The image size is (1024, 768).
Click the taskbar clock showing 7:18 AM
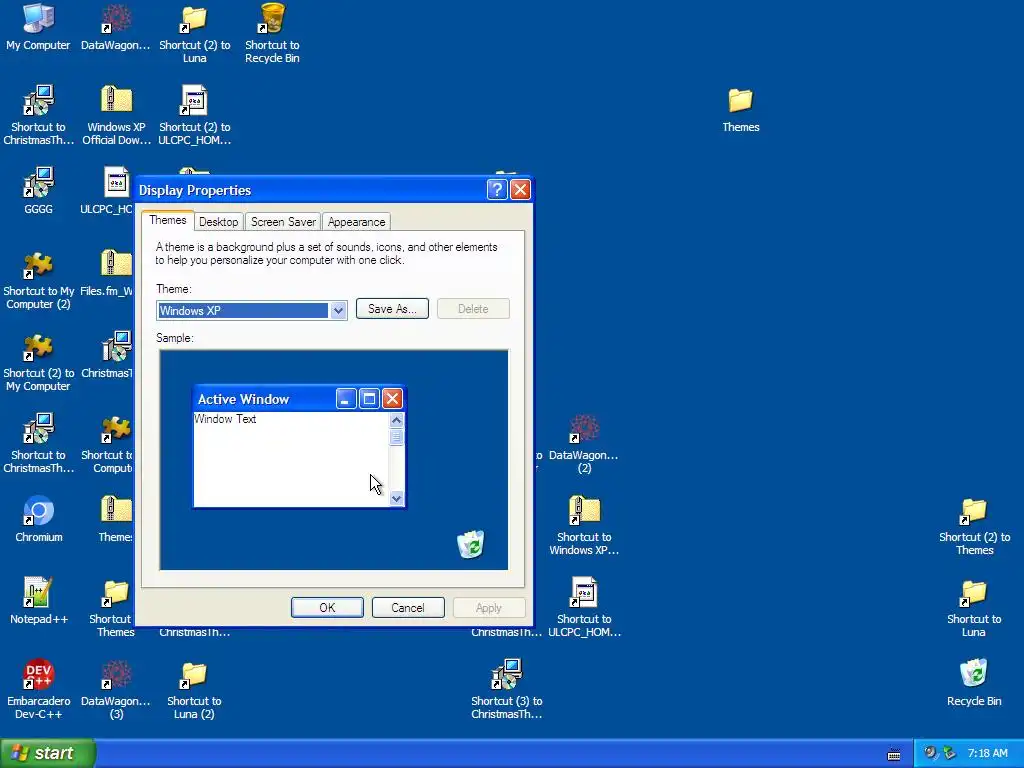tap(987, 753)
